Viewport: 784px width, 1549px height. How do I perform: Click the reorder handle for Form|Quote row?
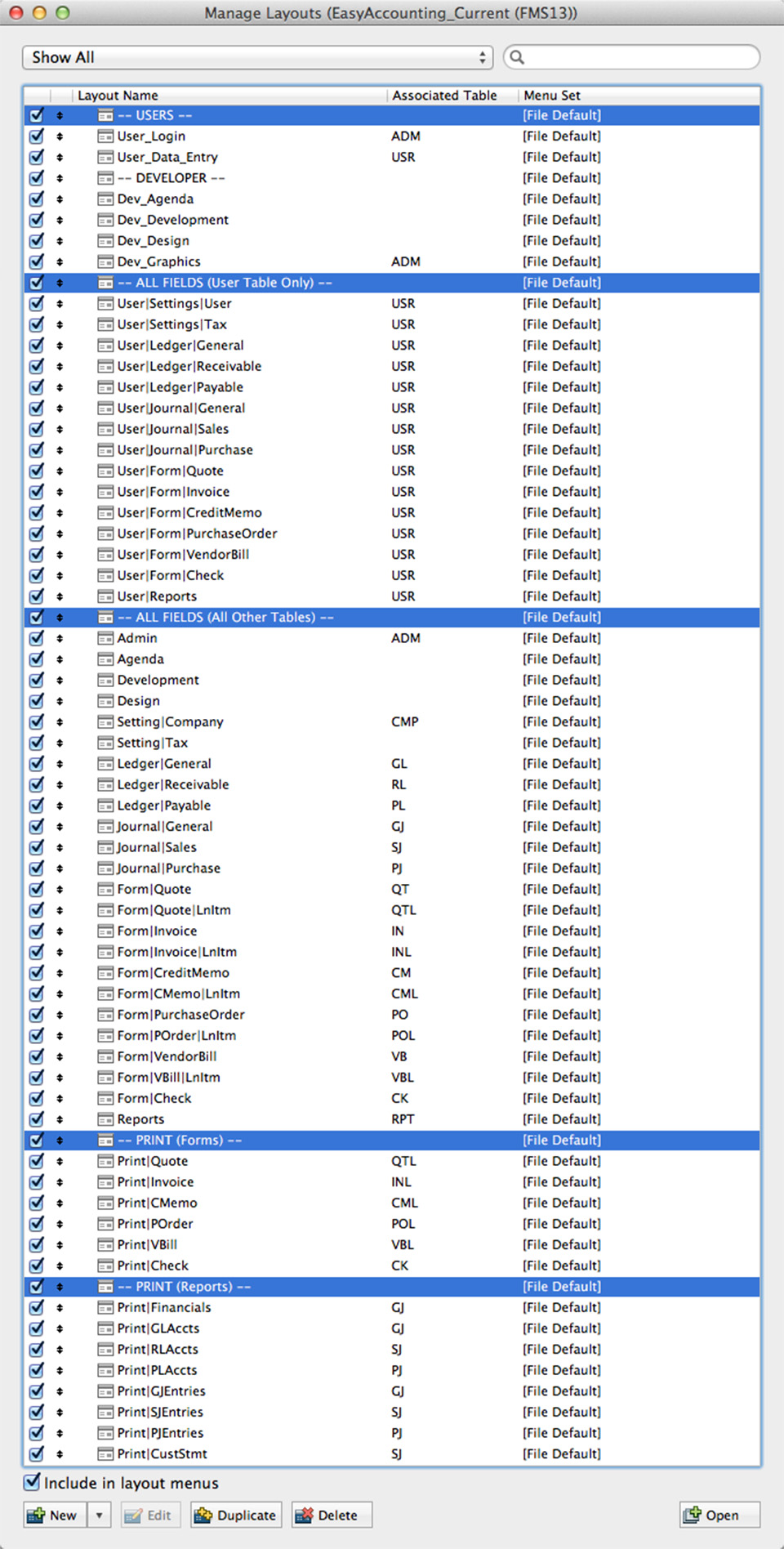point(60,890)
